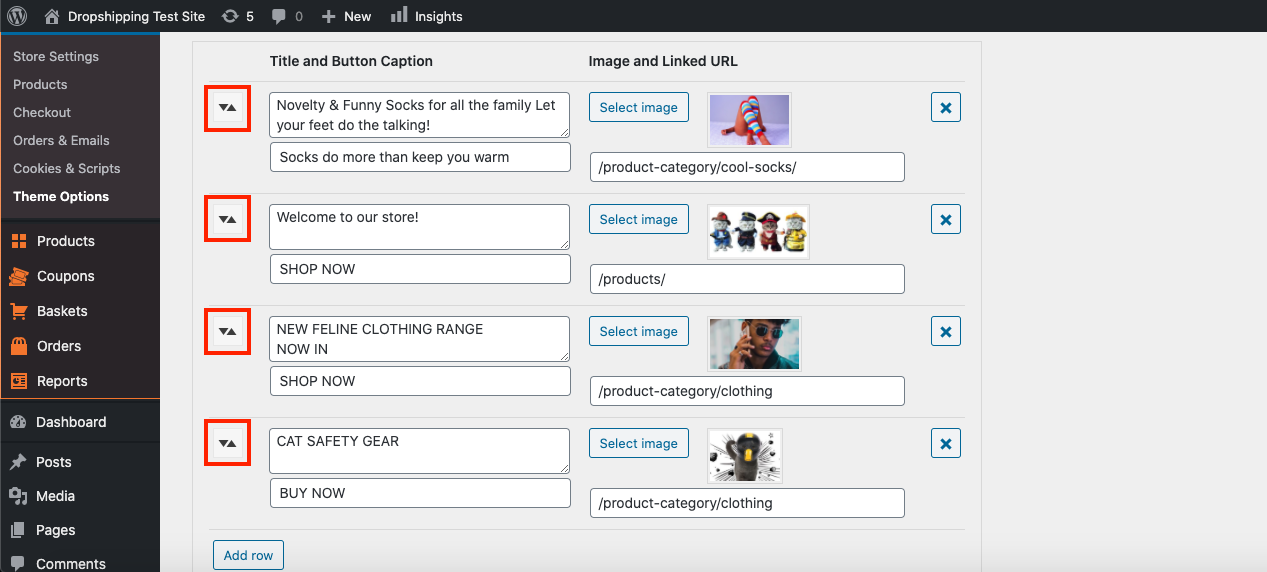Click Select image for Welcome slide
Screen dimensions: 1267x572
(639, 219)
